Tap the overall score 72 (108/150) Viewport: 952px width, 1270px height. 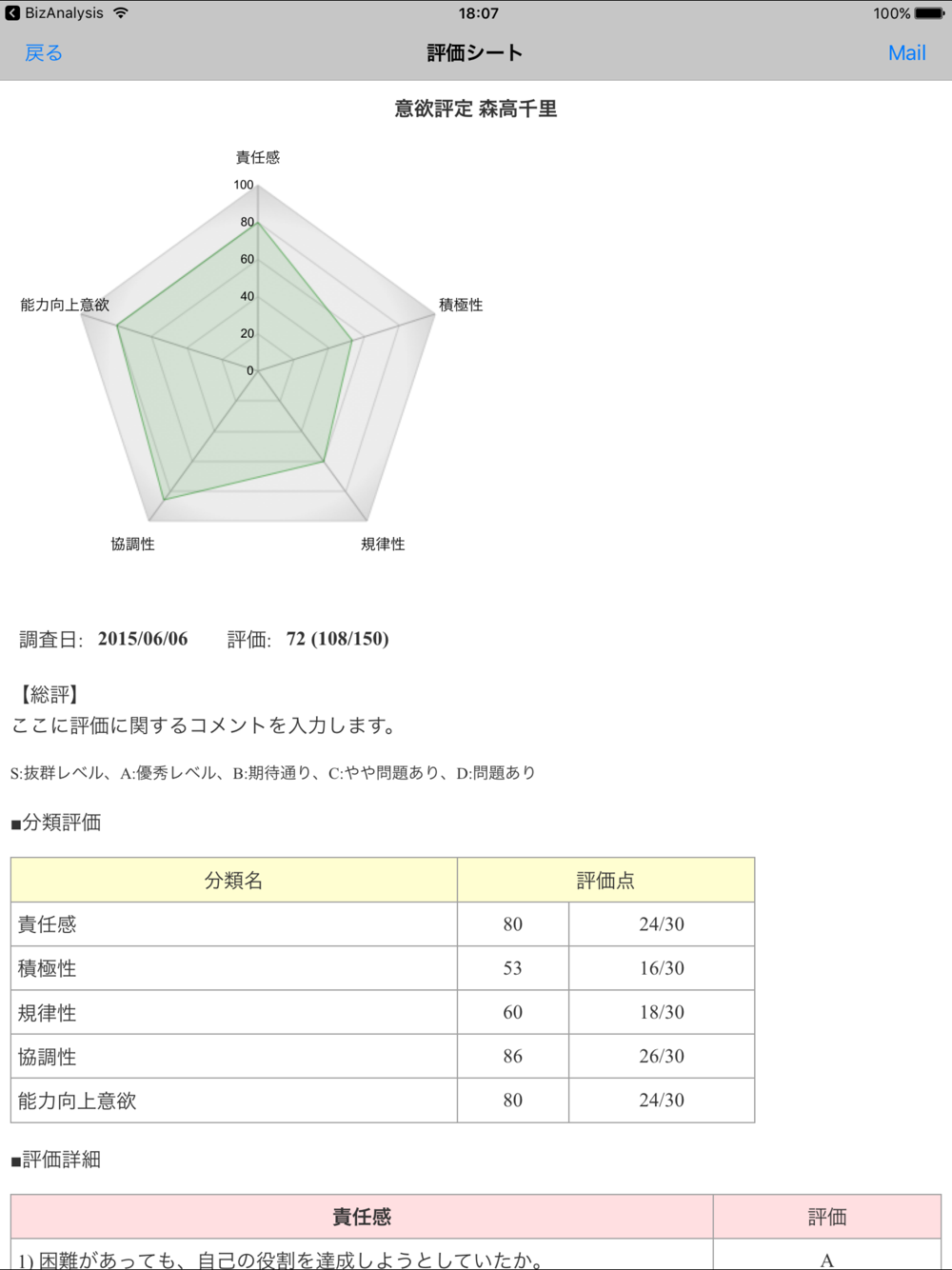338,639
